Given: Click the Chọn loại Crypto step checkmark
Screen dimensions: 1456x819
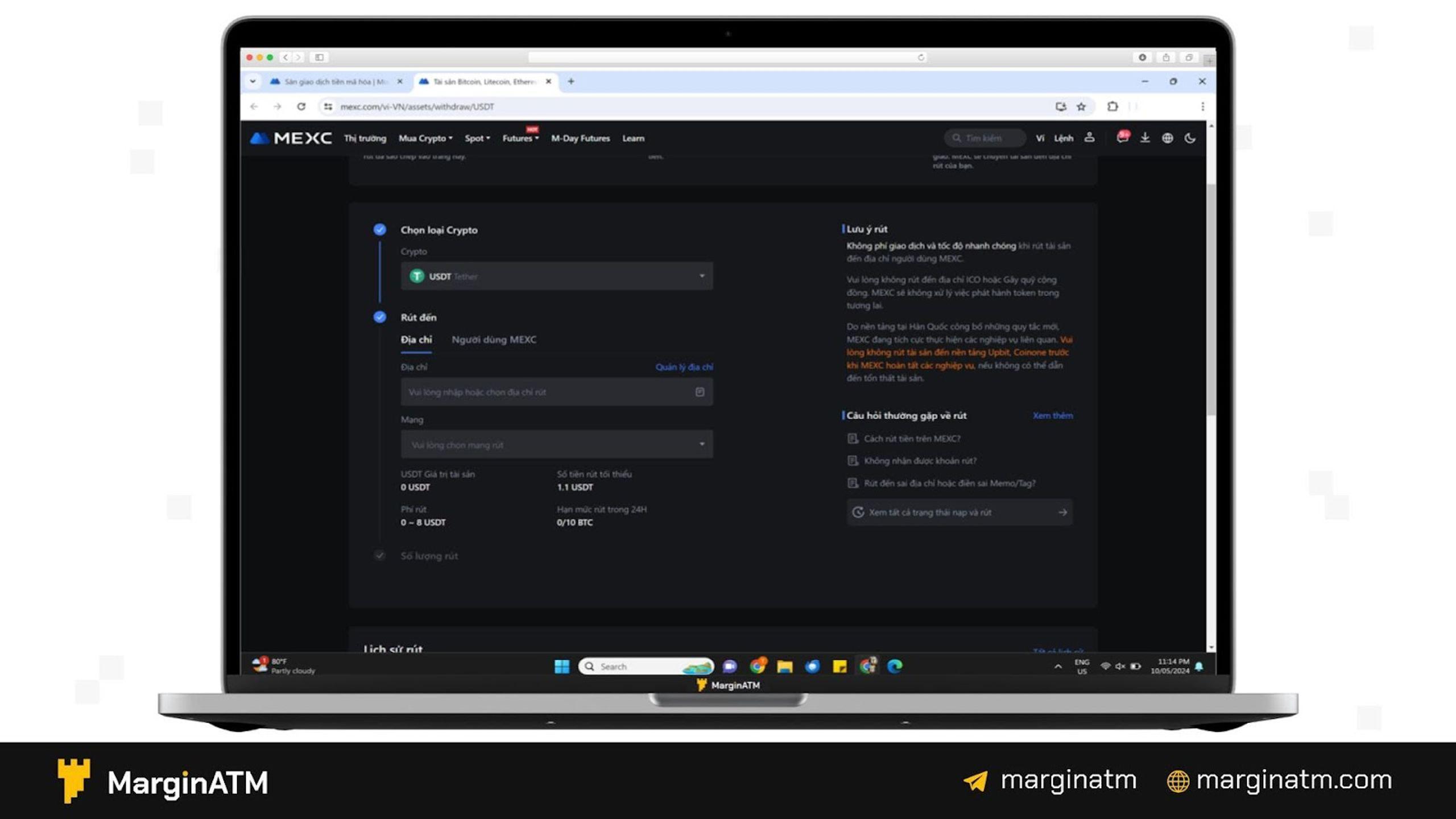Looking at the screenshot, I should (x=380, y=230).
